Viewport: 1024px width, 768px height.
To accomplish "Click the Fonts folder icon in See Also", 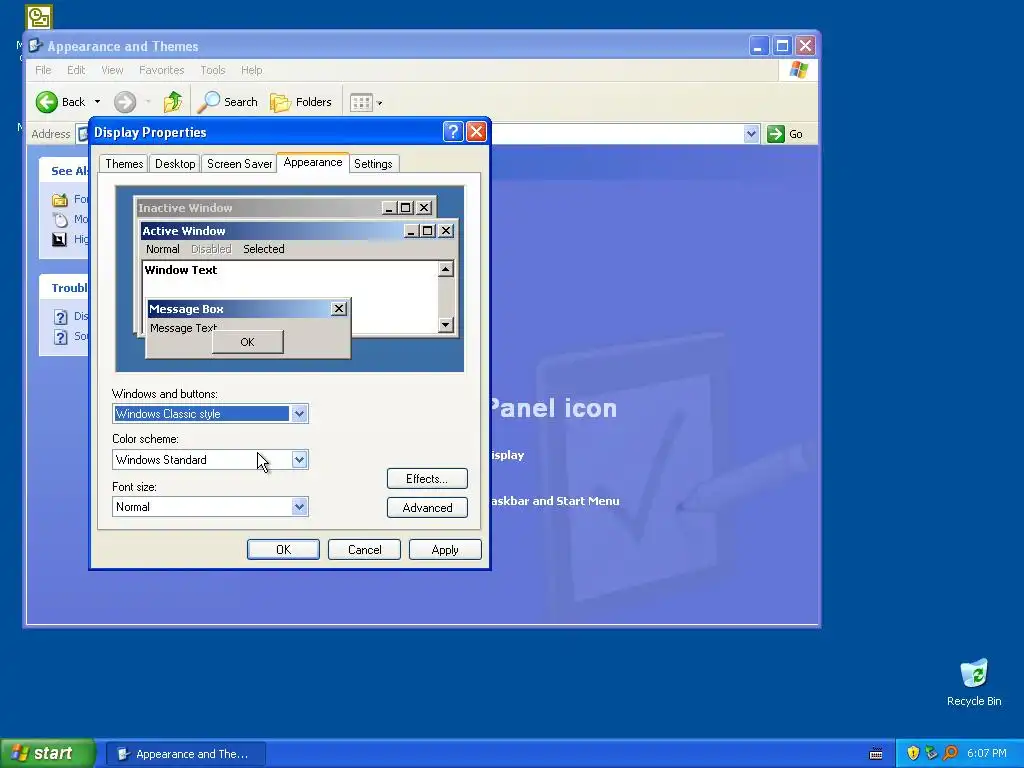I will (x=60, y=199).
